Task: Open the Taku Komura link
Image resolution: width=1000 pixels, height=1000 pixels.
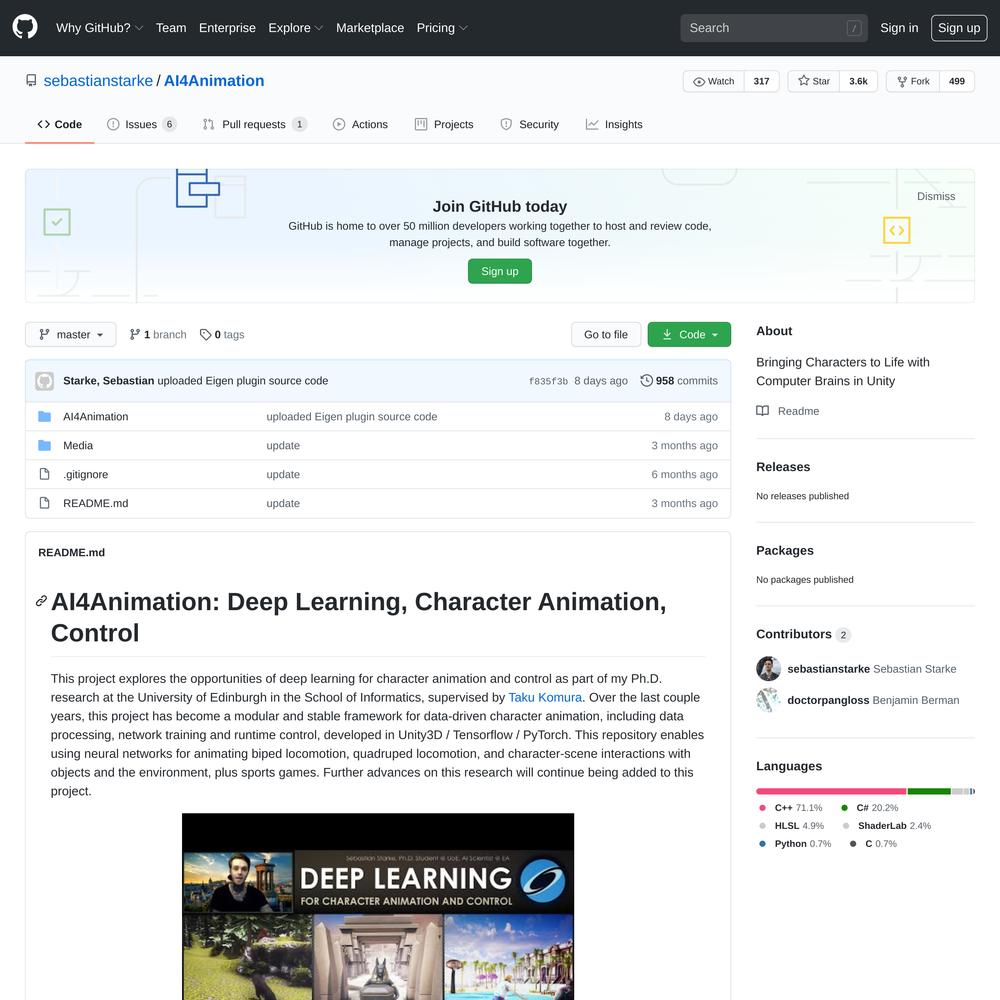Action: coord(545,697)
